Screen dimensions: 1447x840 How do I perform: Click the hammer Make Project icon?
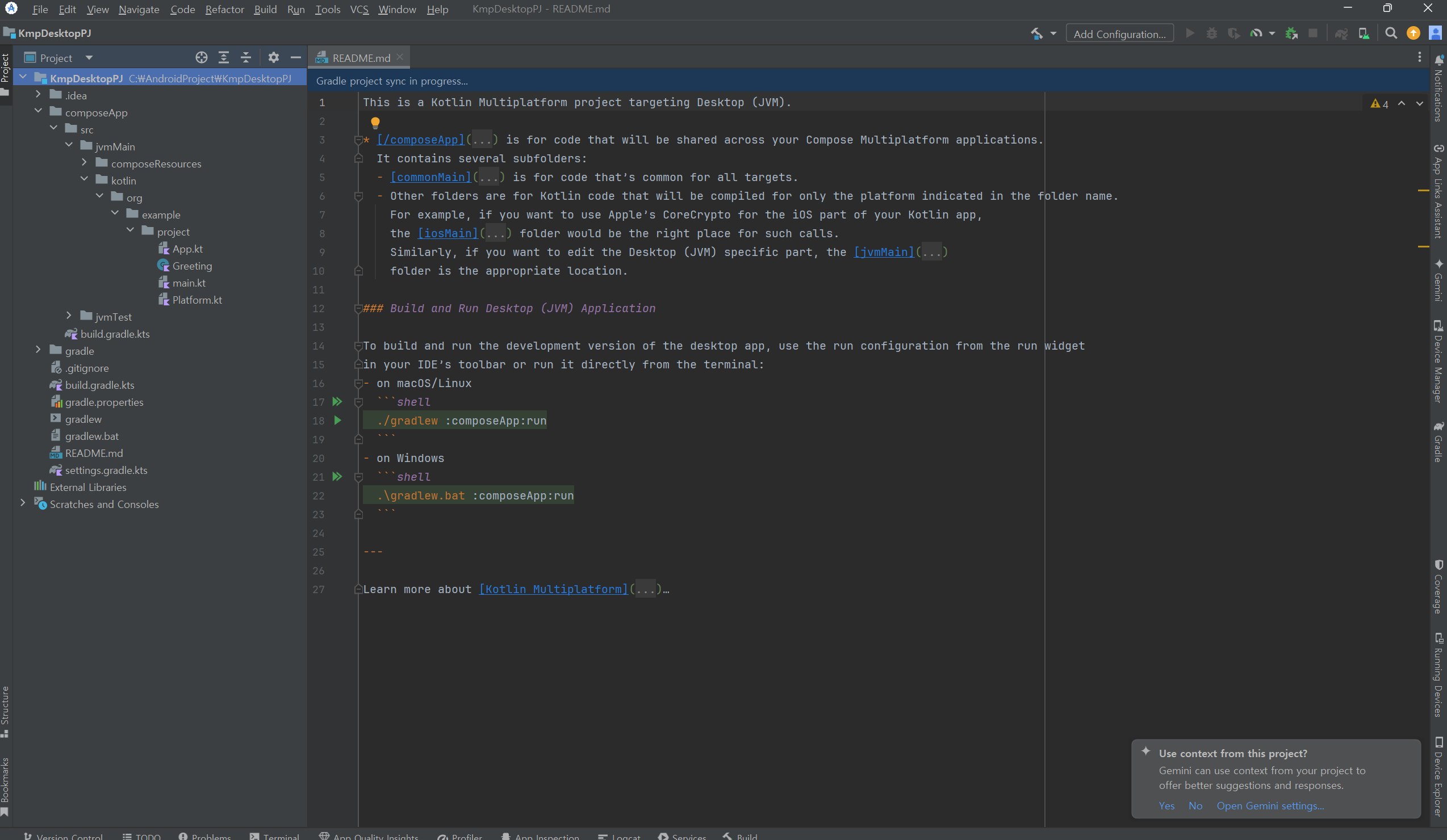tap(1037, 34)
